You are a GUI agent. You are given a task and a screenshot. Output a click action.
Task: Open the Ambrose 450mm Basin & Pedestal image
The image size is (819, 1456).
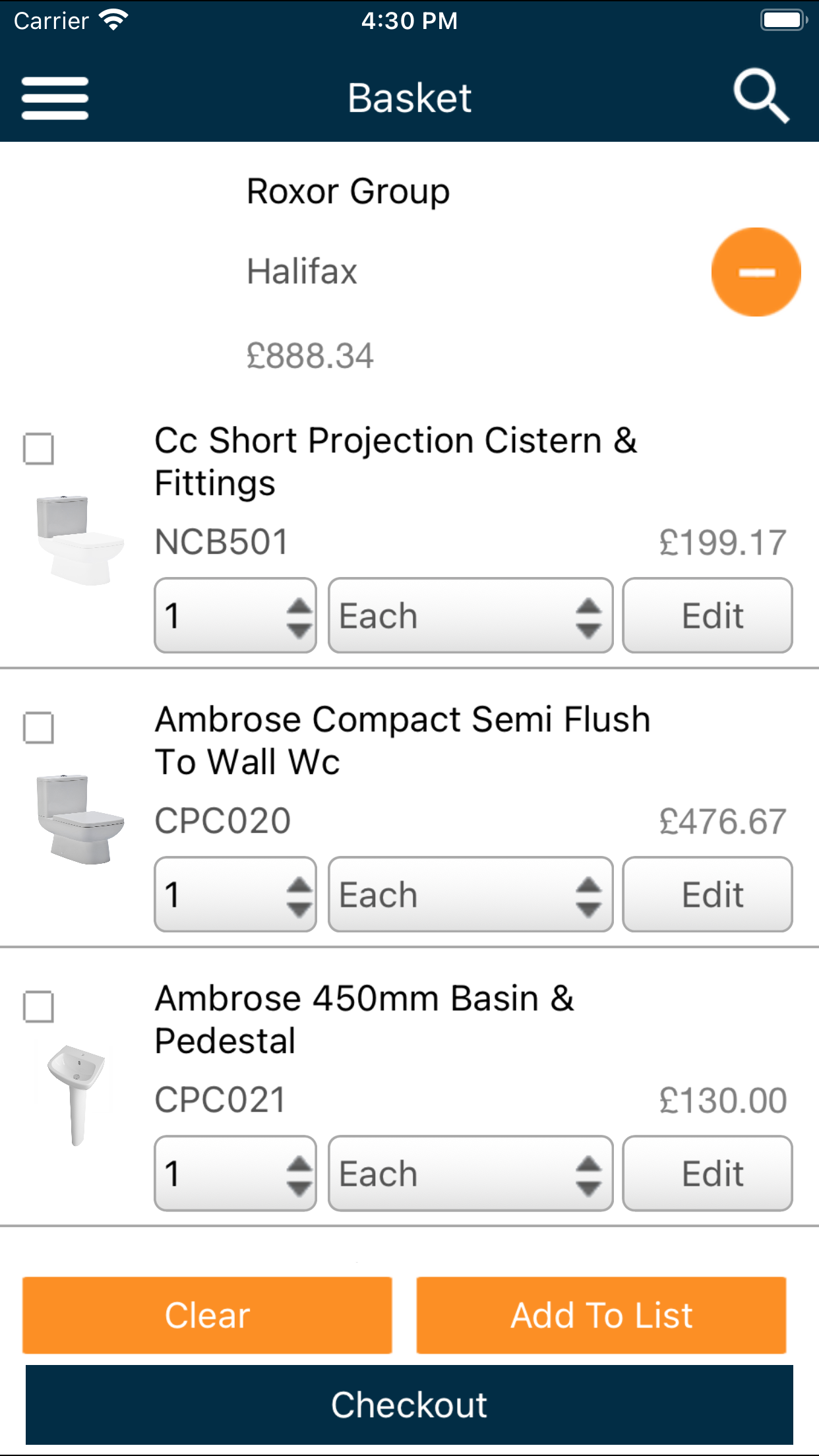click(76, 1095)
